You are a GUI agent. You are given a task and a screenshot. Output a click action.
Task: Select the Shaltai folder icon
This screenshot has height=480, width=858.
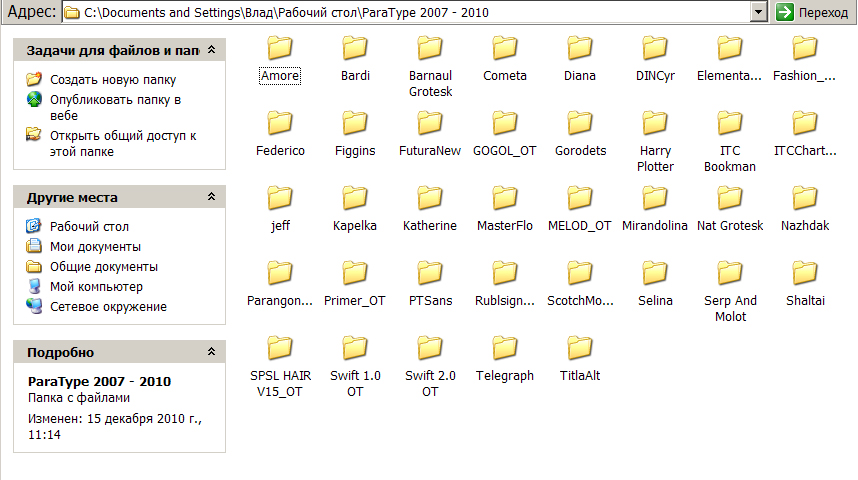point(804,273)
